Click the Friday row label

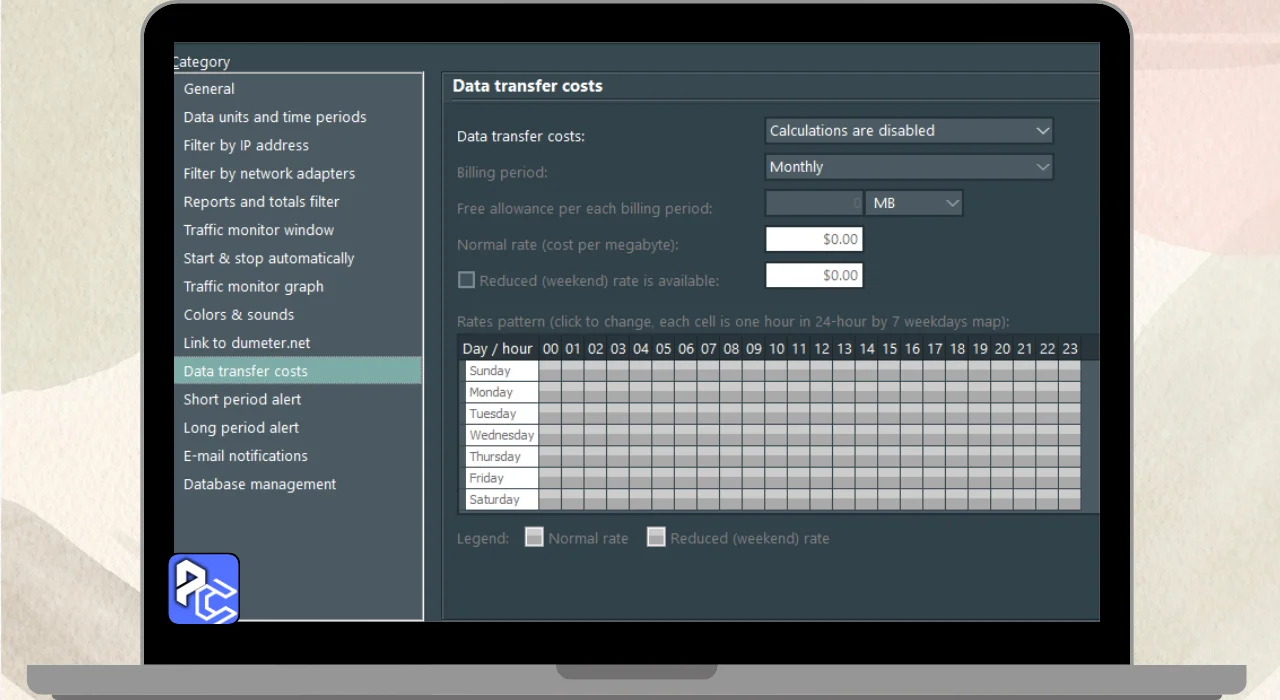(502, 478)
